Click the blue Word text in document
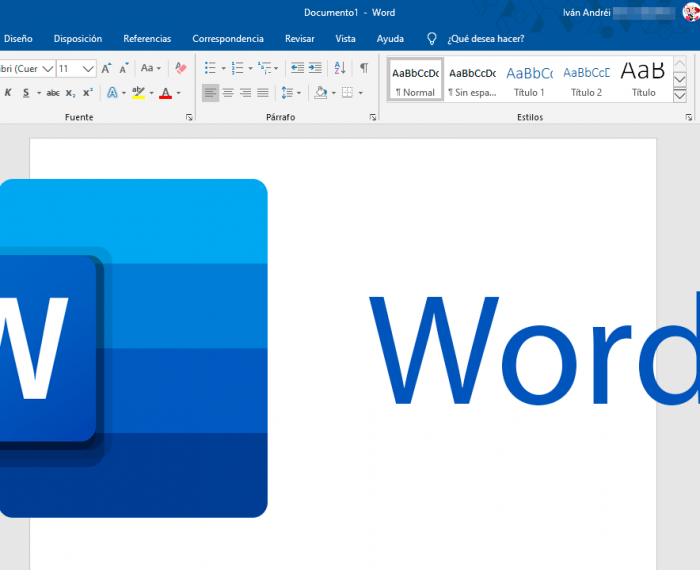 click(x=534, y=348)
